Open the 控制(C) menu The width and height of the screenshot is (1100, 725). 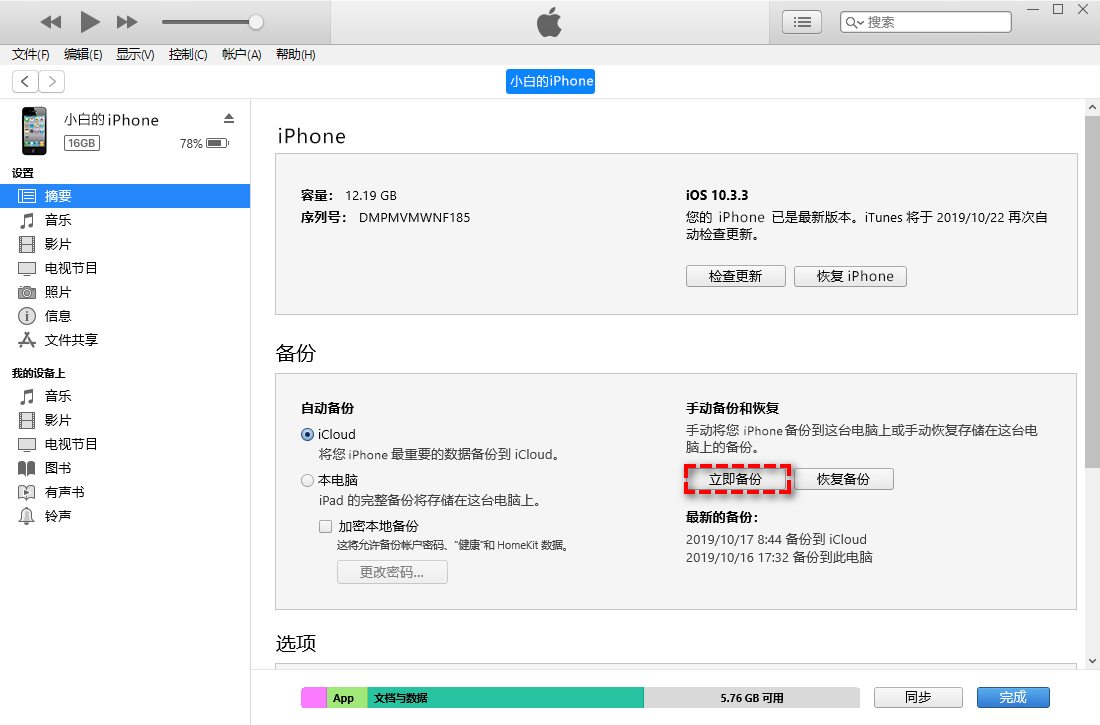[188, 55]
